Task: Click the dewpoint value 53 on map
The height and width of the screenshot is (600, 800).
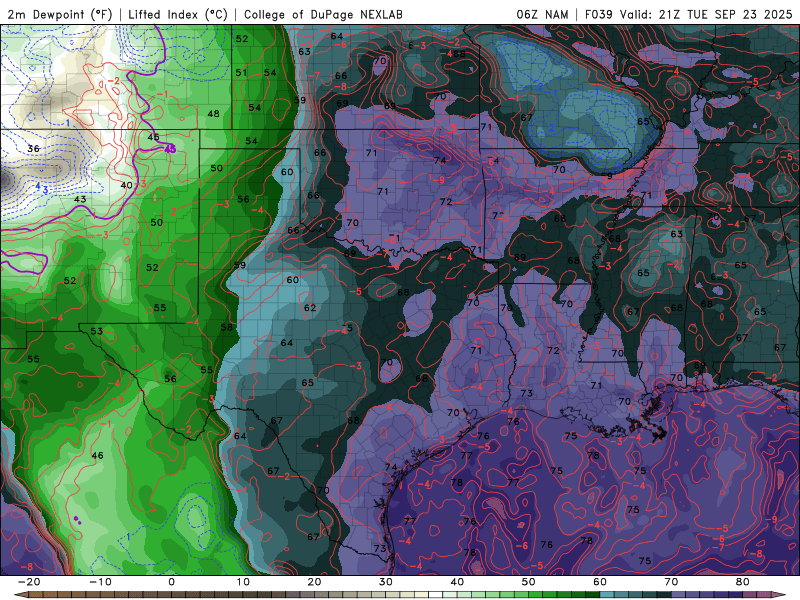Action: [97, 331]
